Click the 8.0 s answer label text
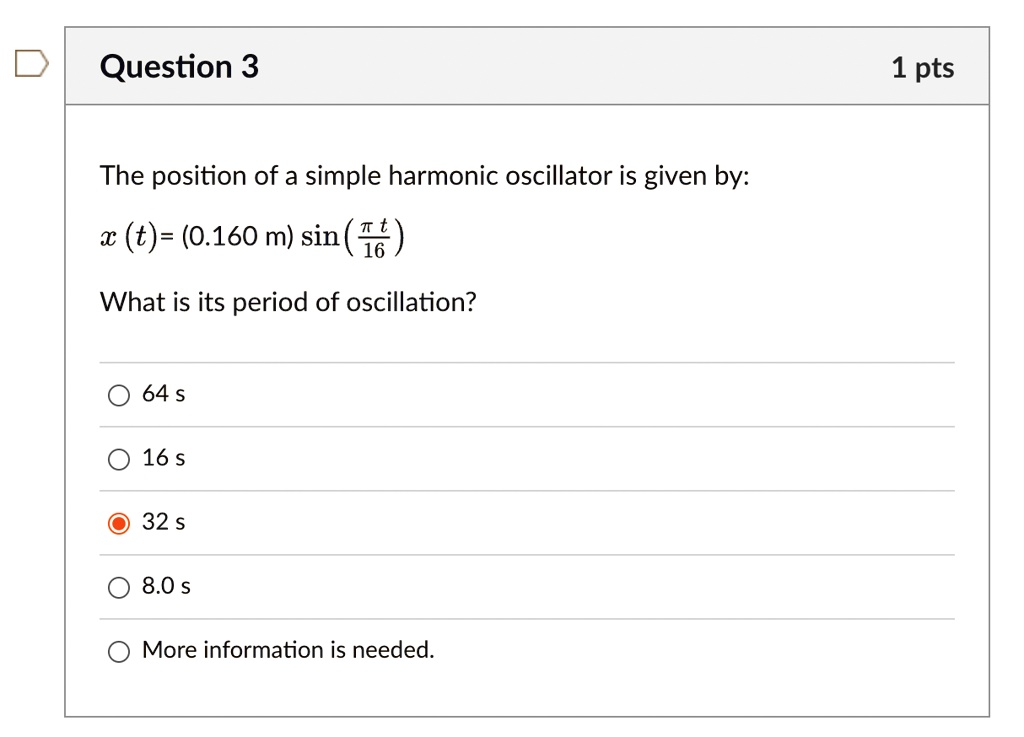This screenshot has width=1024, height=737. (x=166, y=586)
